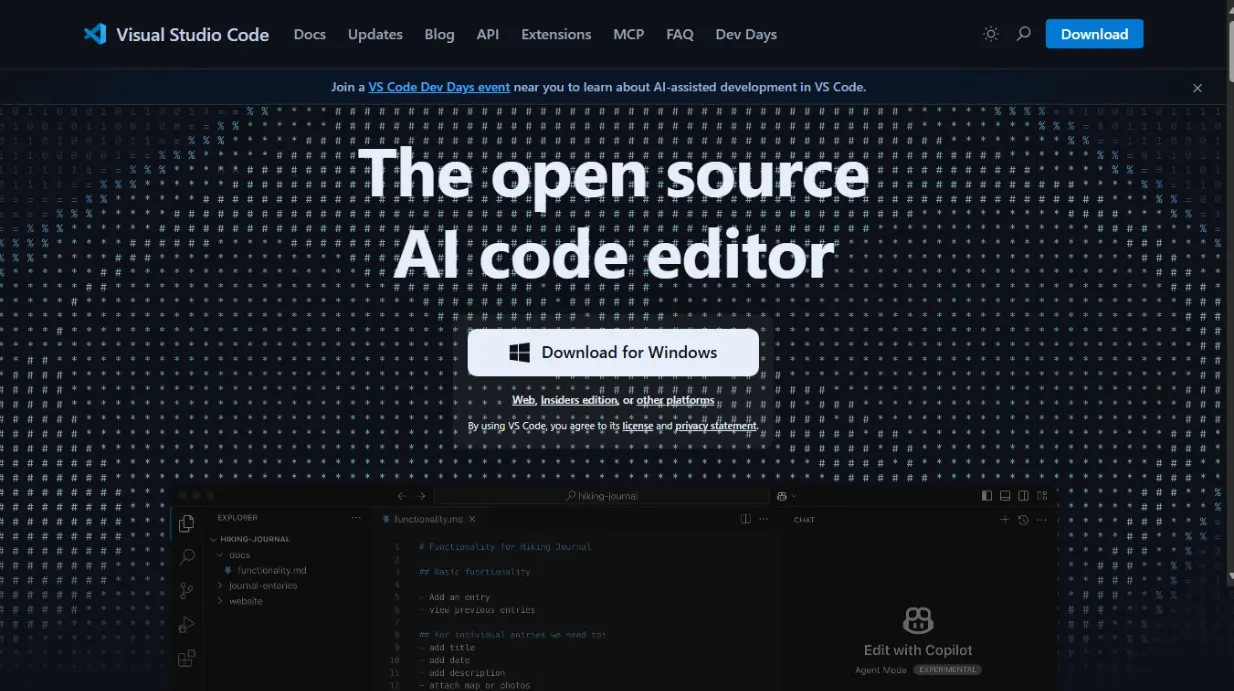Start a new chat with the plus icon
Image resolution: width=1234 pixels, height=691 pixels.
click(x=1005, y=519)
